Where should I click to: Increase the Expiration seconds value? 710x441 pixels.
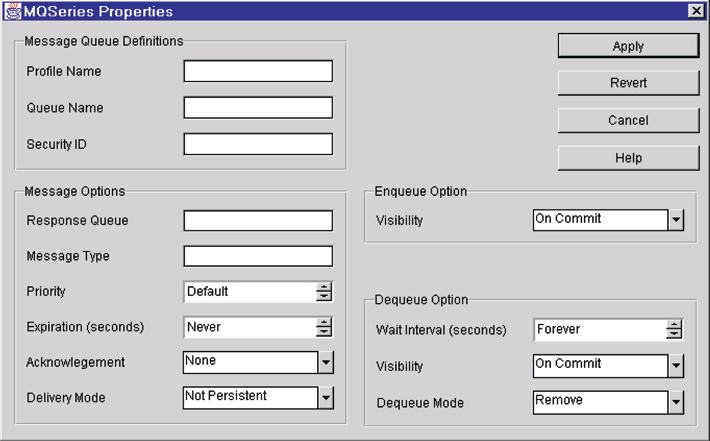pos(324,322)
